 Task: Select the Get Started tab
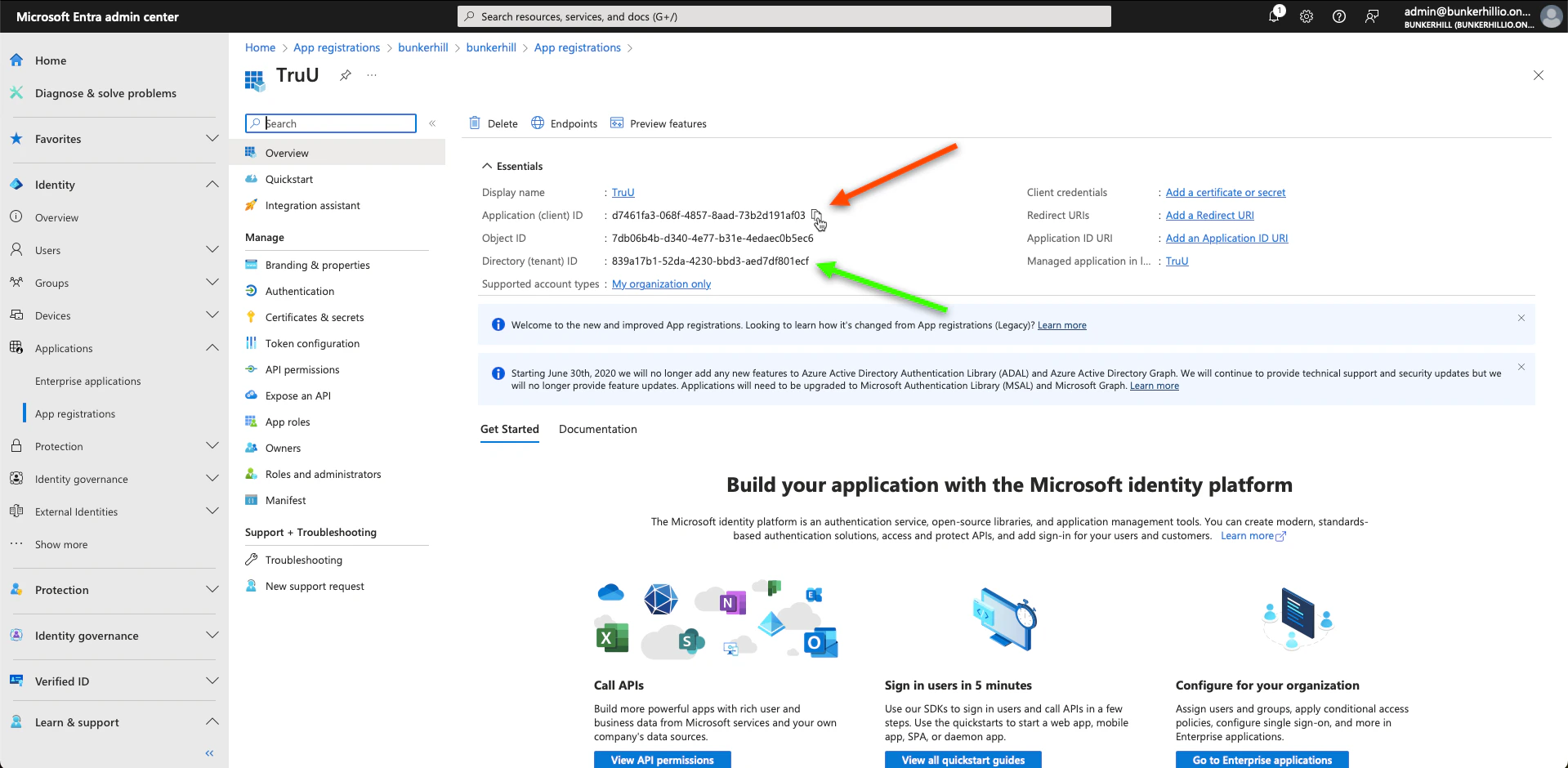pos(510,429)
